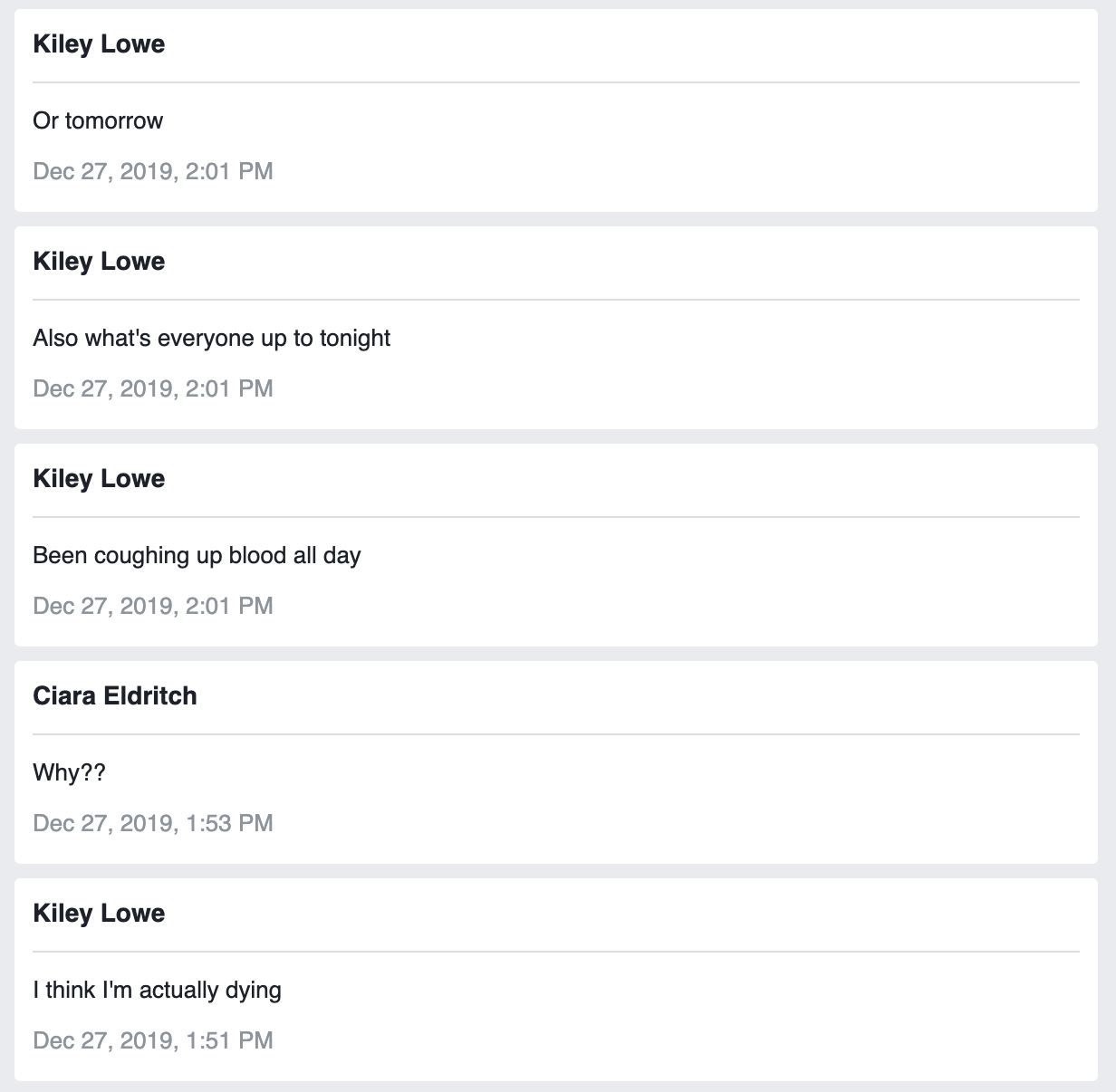This screenshot has width=1116, height=1092.
Task: Click Kiley Lowe name above "Been coughing" message
Action: click(x=99, y=479)
